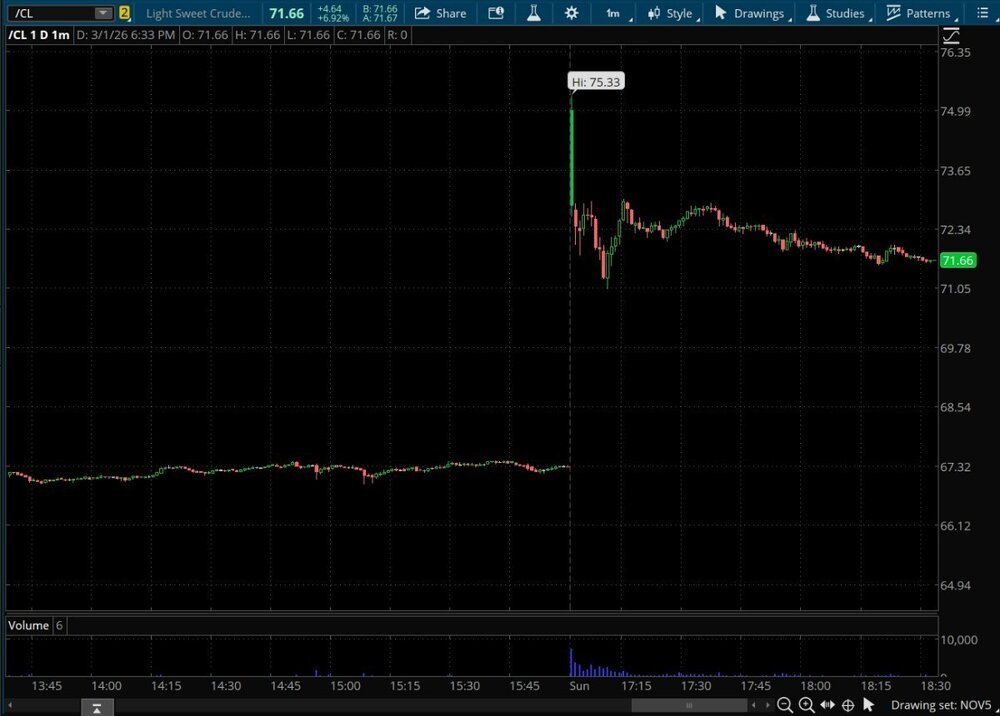Image resolution: width=1000 pixels, height=716 pixels.
Task: Toggle price axis scale icon at top right
Action: pyautogui.click(x=951, y=35)
